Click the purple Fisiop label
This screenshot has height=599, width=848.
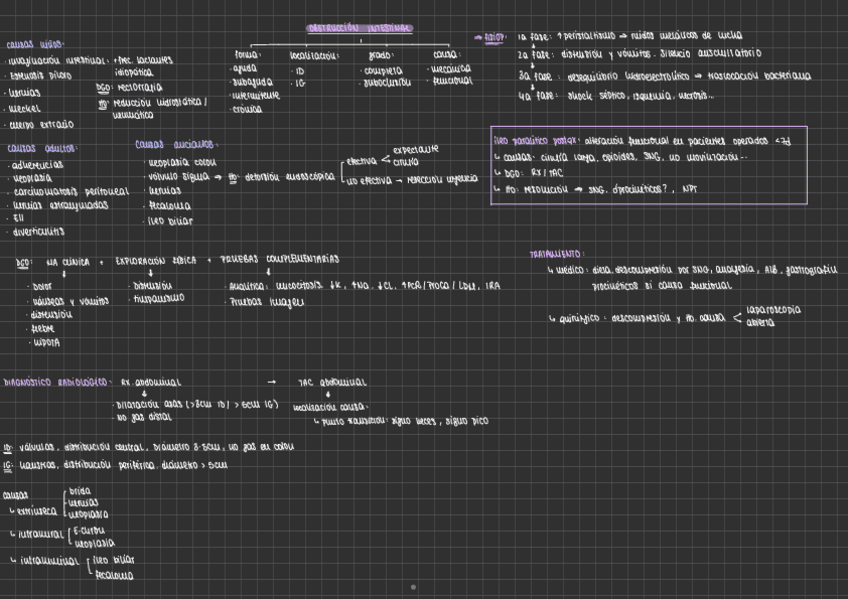tap(494, 37)
